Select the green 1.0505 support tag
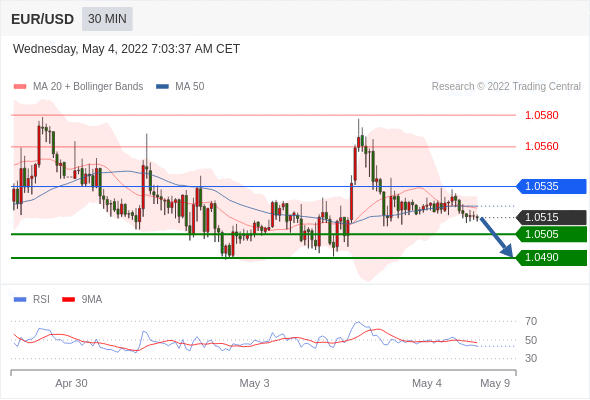This screenshot has width=590, height=400. [551, 234]
